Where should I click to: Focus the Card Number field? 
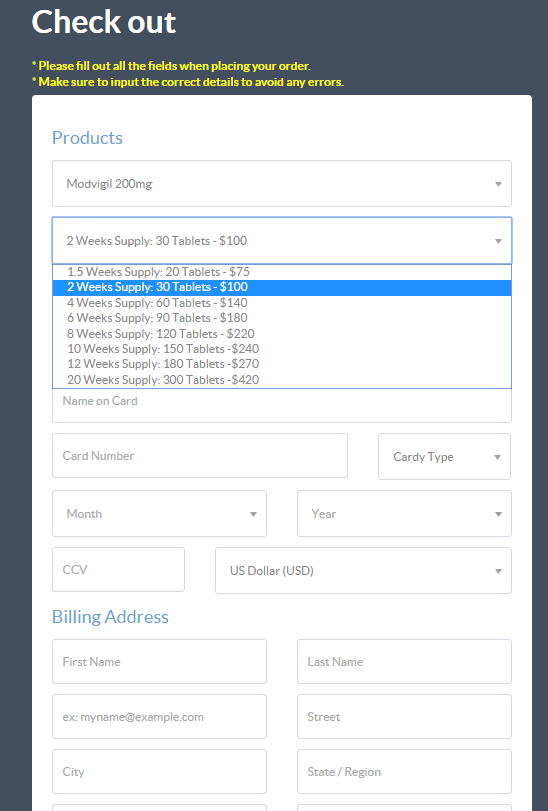pyautogui.click(x=200, y=456)
